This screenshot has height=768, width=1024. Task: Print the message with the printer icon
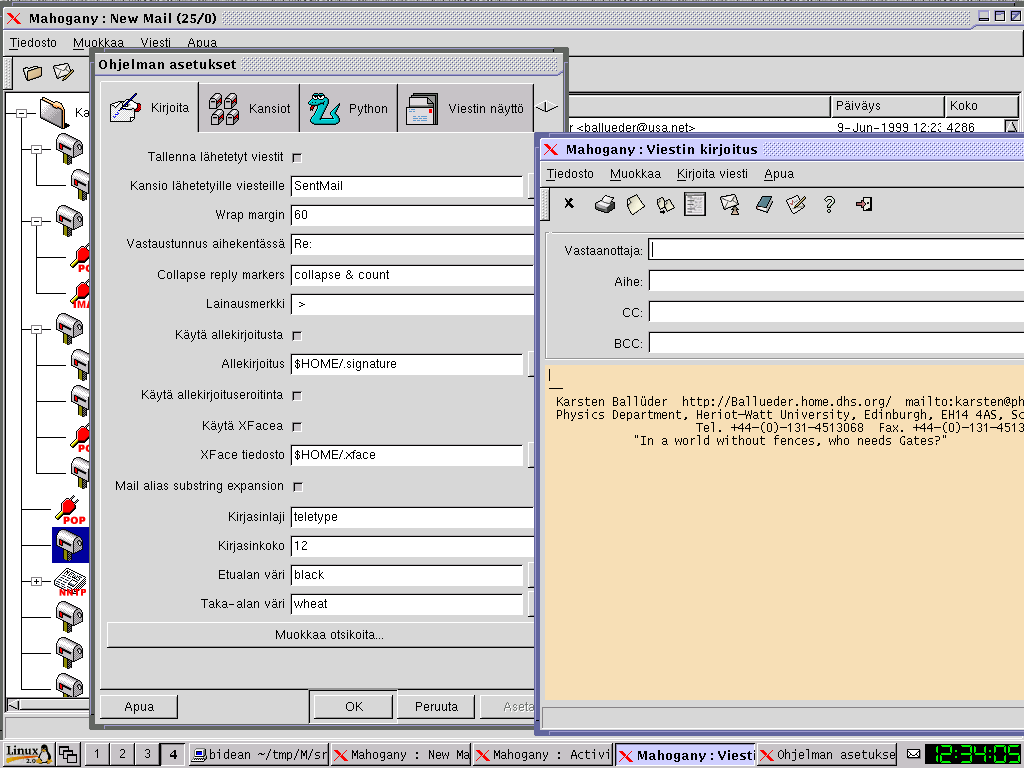(605, 204)
